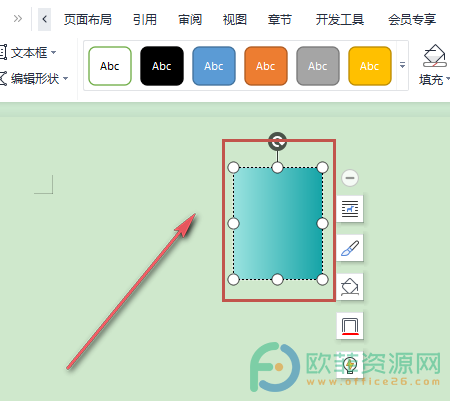
Task: Apply the gray Abc shape style
Action: point(318,66)
